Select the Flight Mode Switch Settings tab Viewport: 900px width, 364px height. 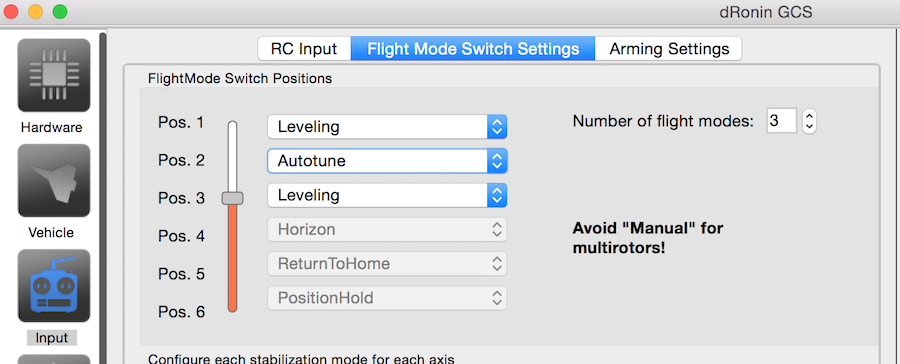[x=473, y=49]
